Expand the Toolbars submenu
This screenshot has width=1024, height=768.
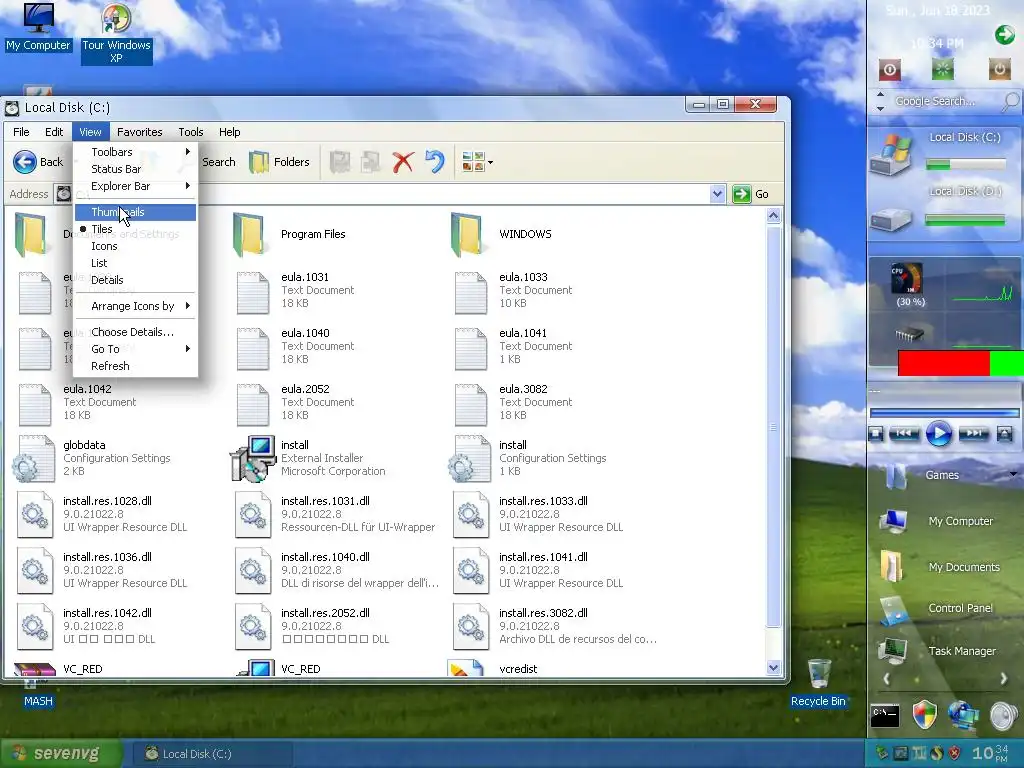coord(135,152)
